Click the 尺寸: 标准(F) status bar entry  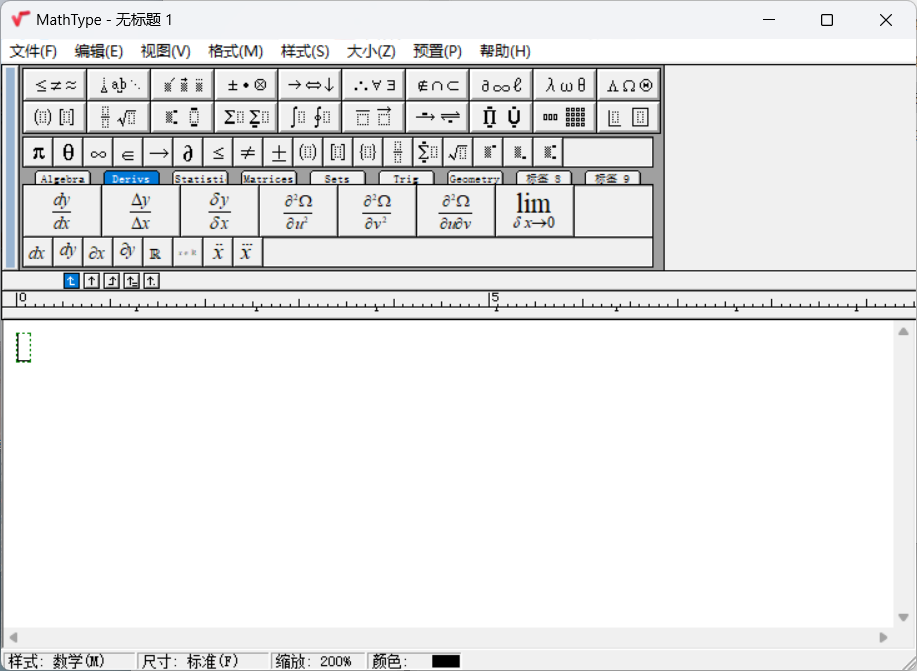(x=203, y=661)
